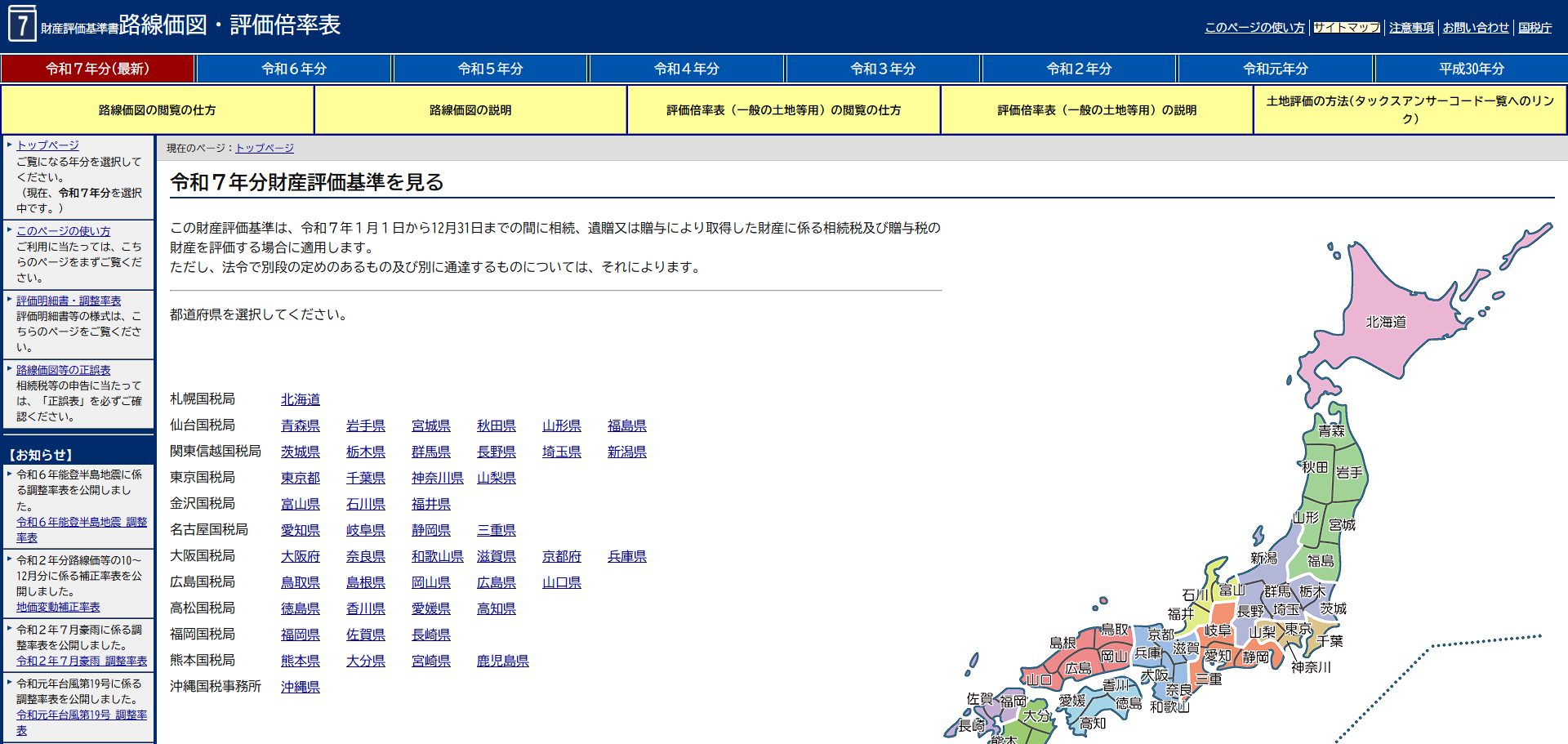The image size is (1568, 744).
Task: Open the 平成30年分 year tab
Action: pyautogui.click(x=1471, y=69)
